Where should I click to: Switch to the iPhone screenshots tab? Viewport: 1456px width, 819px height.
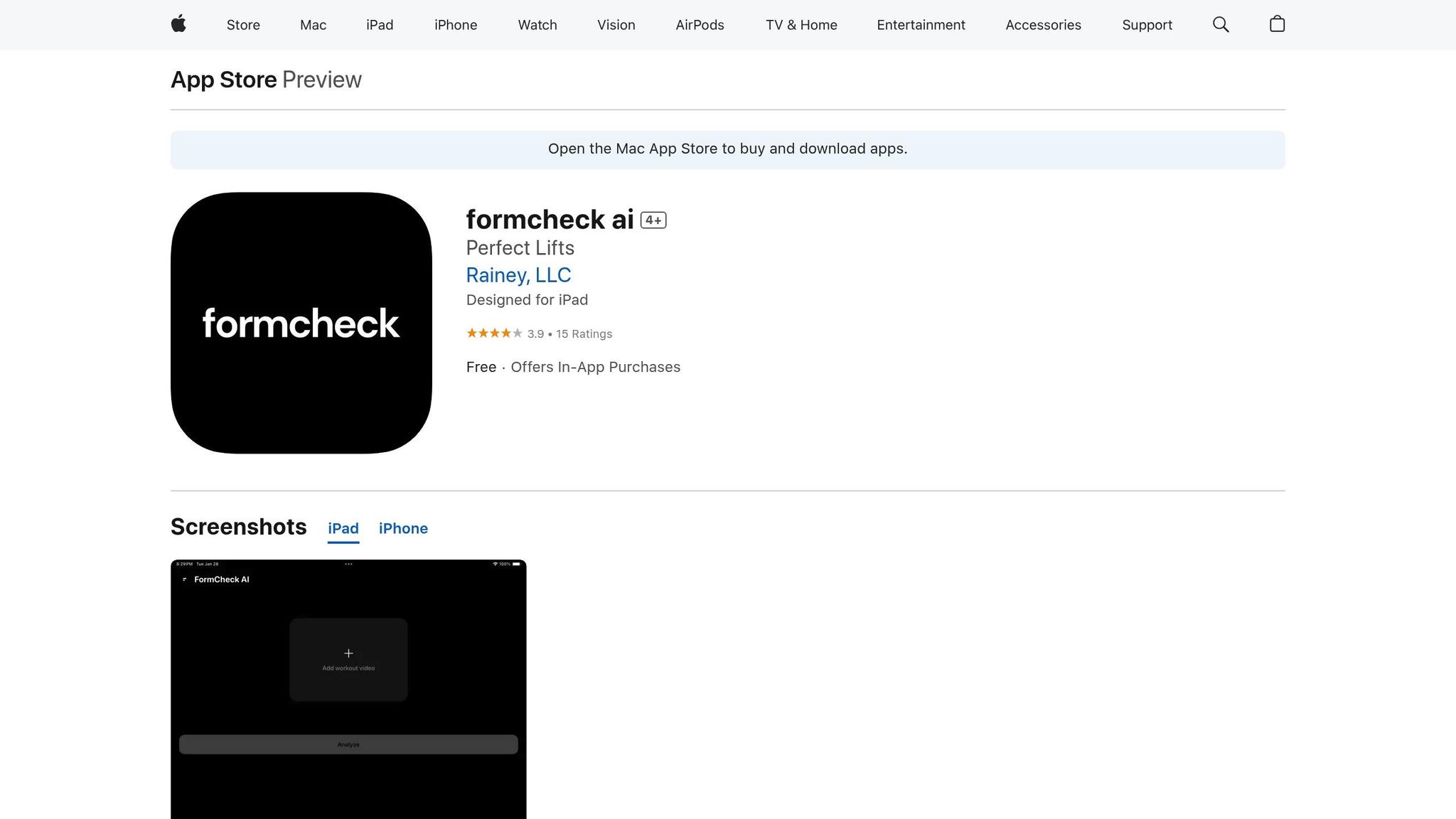tap(403, 528)
